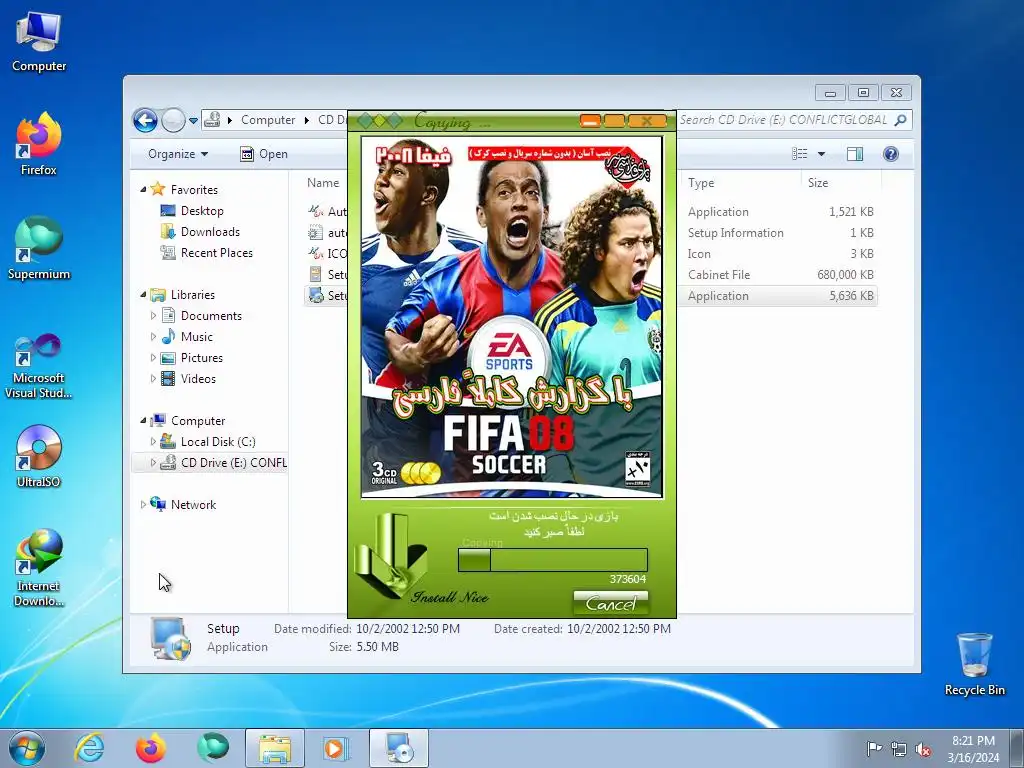Viewport: 1024px width, 768px height.
Task: Collapse the Computer tree section
Action: click(x=143, y=421)
